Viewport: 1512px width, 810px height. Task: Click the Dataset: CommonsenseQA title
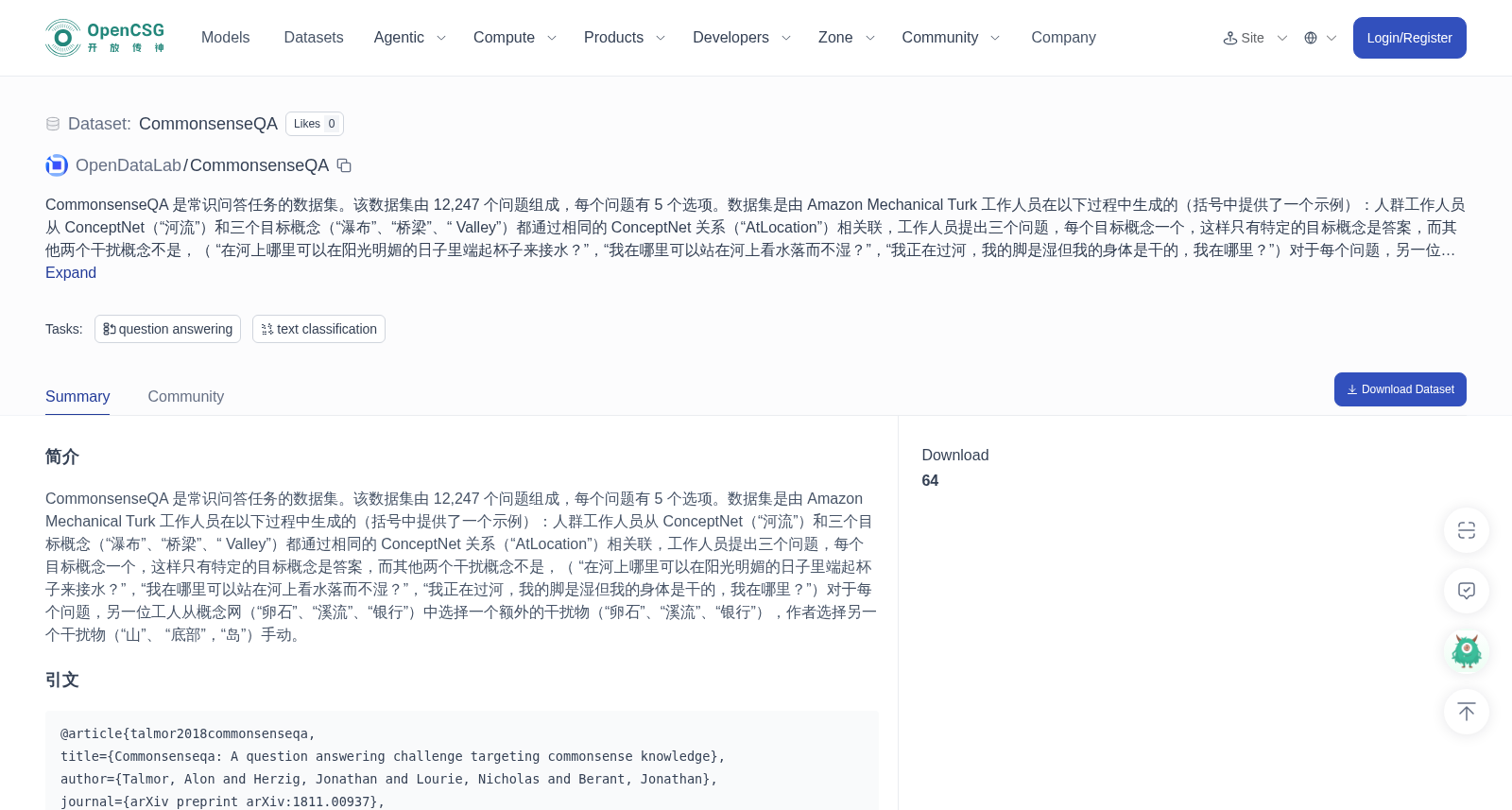point(173,124)
